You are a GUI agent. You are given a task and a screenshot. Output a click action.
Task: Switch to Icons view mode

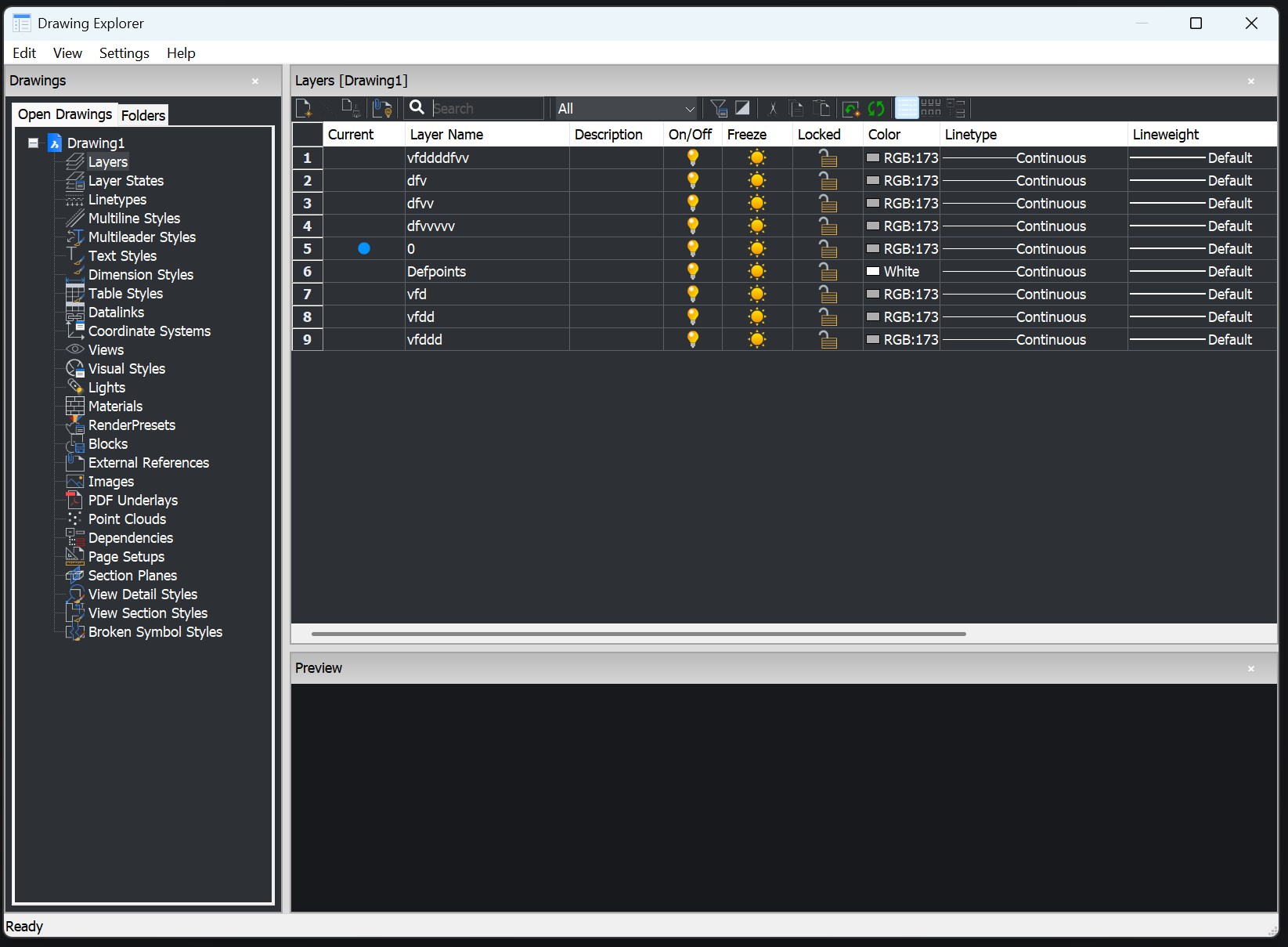(x=931, y=108)
